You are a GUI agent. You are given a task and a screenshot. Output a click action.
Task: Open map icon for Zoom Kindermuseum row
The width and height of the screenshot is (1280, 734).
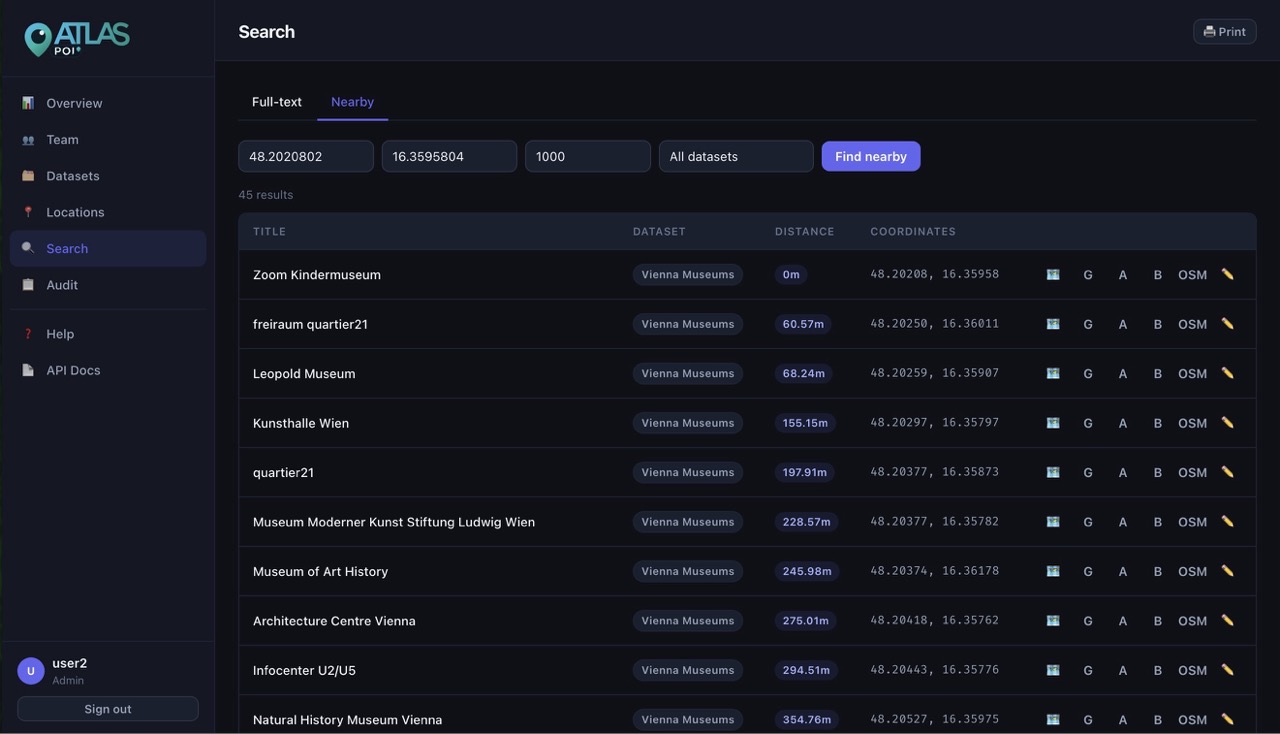pos(1052,274)
